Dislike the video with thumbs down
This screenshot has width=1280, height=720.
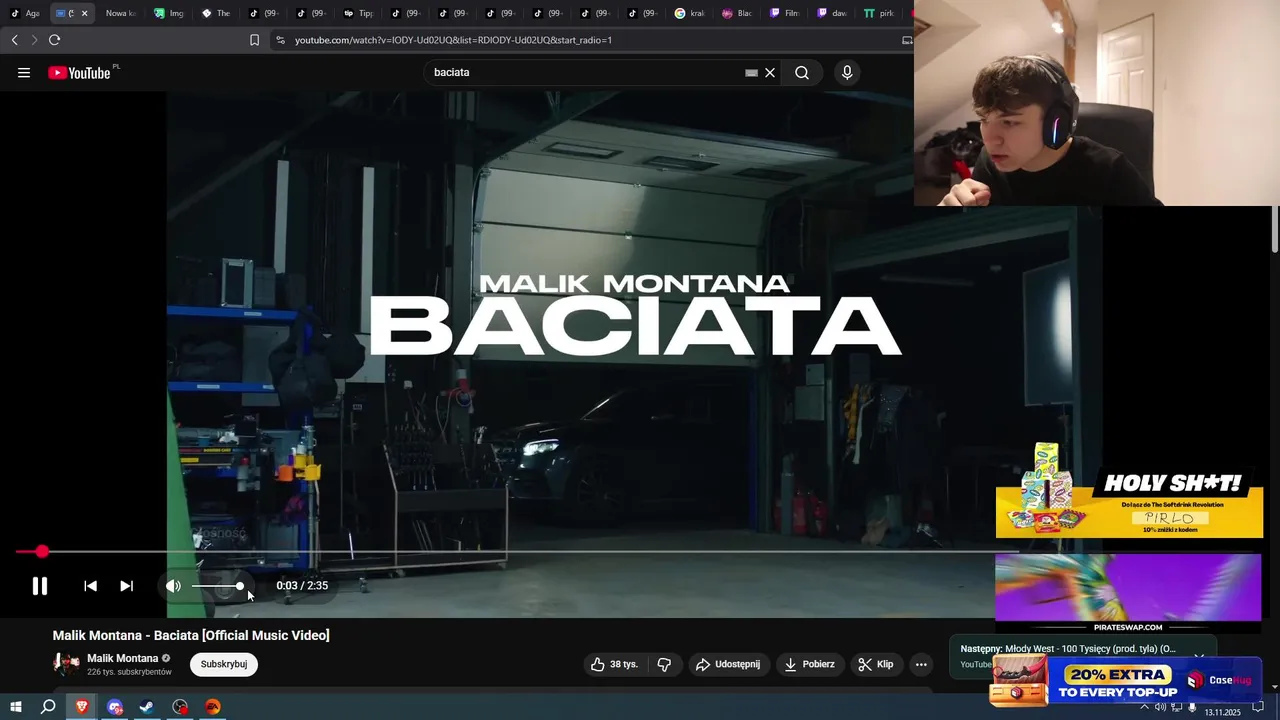tap(664, 664)
